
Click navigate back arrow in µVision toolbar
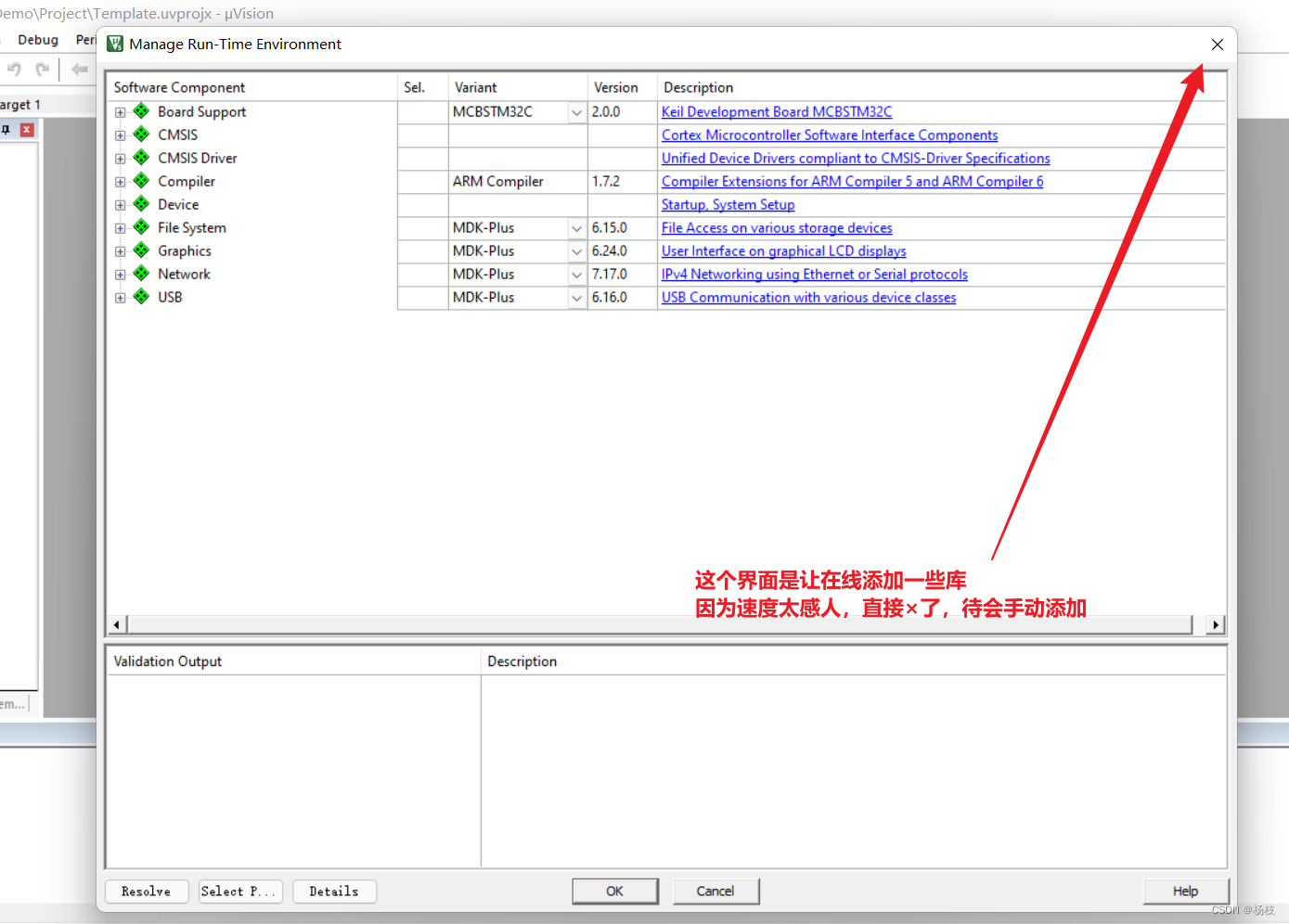[x=80, y=70]
